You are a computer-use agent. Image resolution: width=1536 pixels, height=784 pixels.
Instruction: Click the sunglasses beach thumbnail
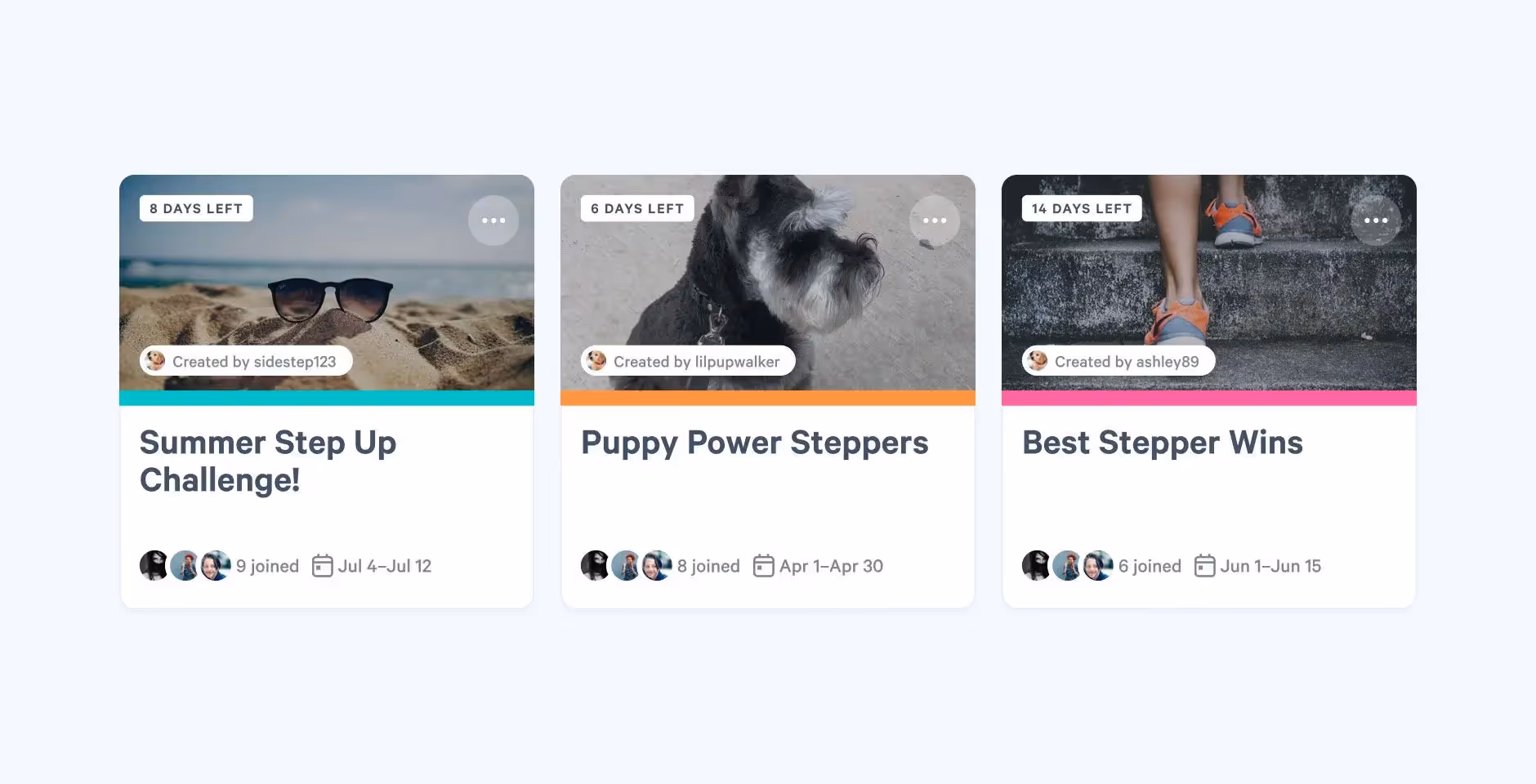327,283
